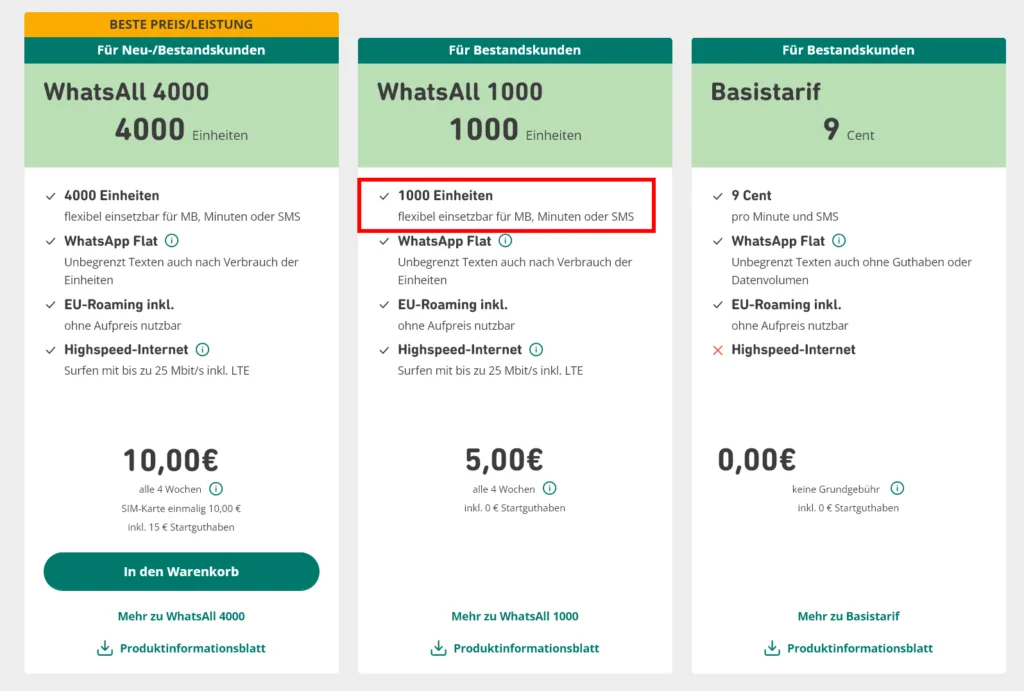Select the 'Für Neu-/Bestandskunden' header band

(181, 50)
